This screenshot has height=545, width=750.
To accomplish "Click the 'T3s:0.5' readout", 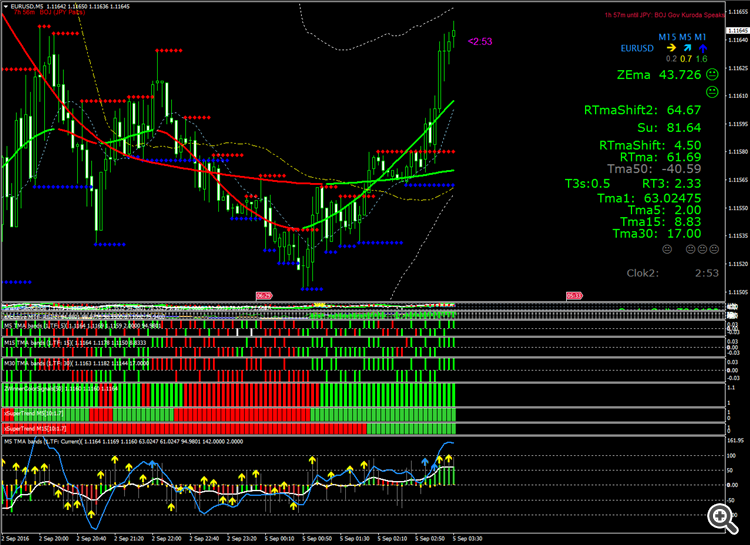I will pos(587,184).
